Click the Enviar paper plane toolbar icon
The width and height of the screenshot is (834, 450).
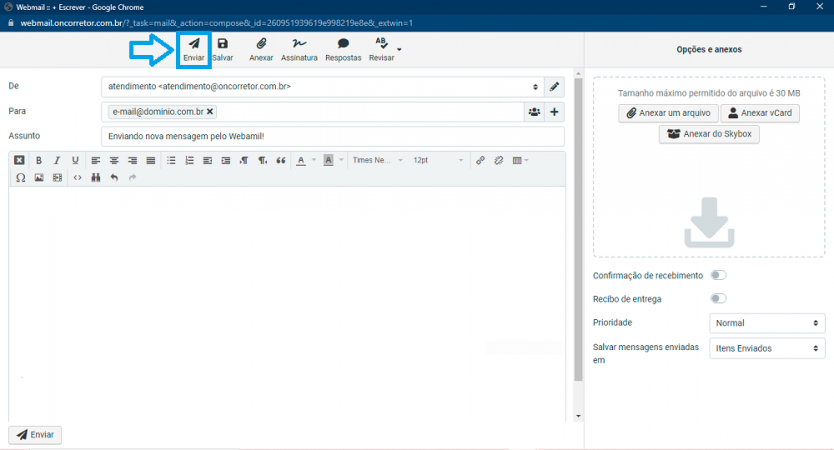[x=194, y=49]
